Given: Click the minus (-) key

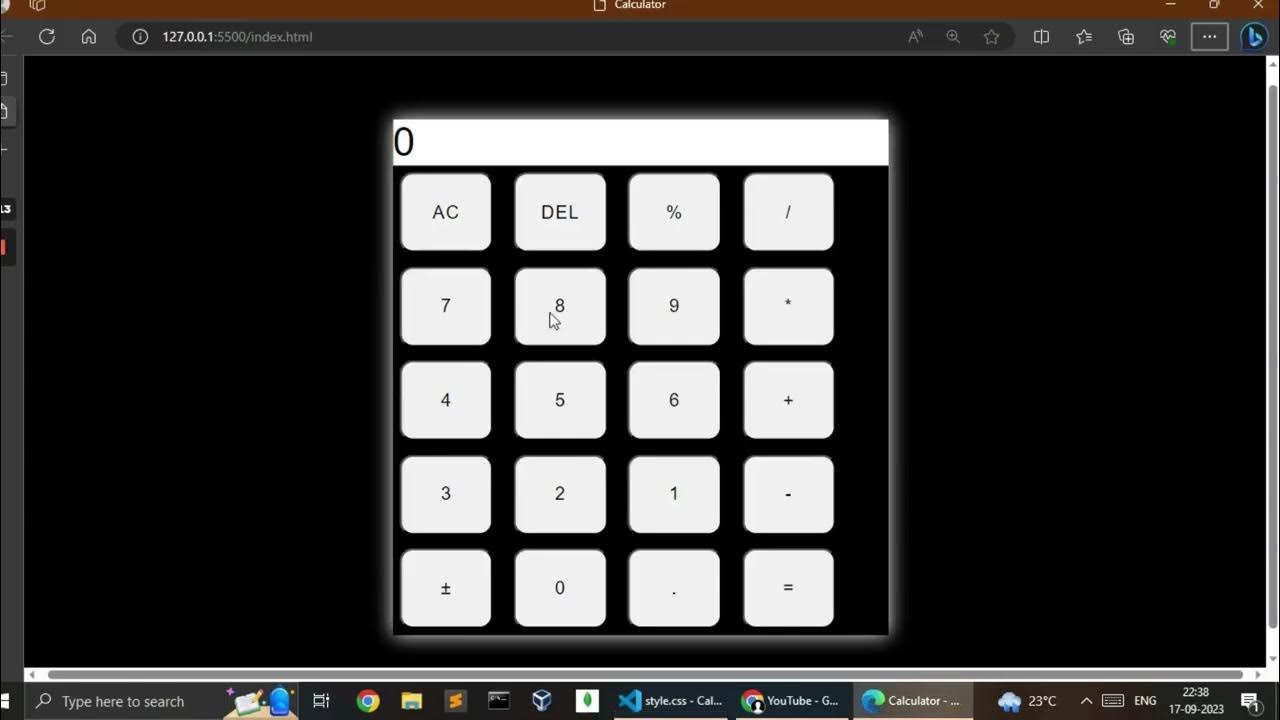Looking at the screenshot, I should coord(788,494).
